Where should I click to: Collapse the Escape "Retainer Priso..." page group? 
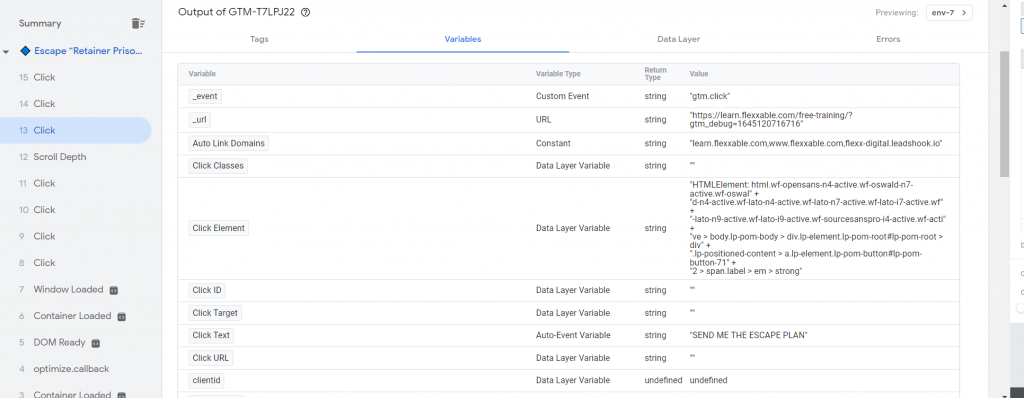(x=6, y=51)
